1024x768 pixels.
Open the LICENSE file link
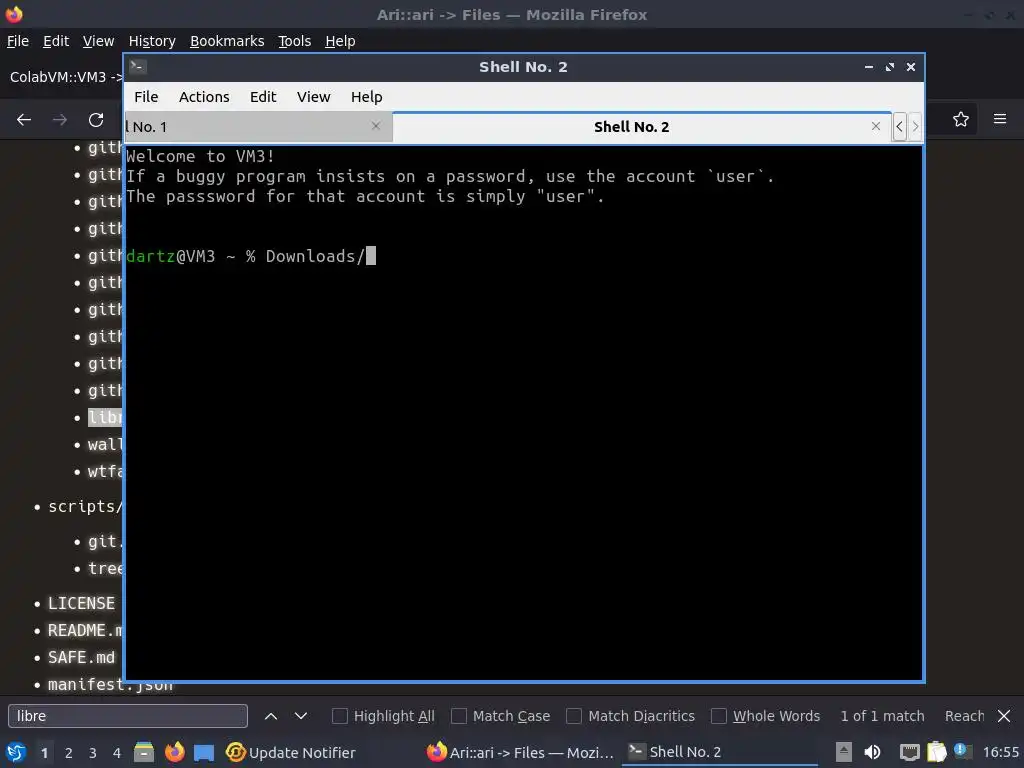81,603
